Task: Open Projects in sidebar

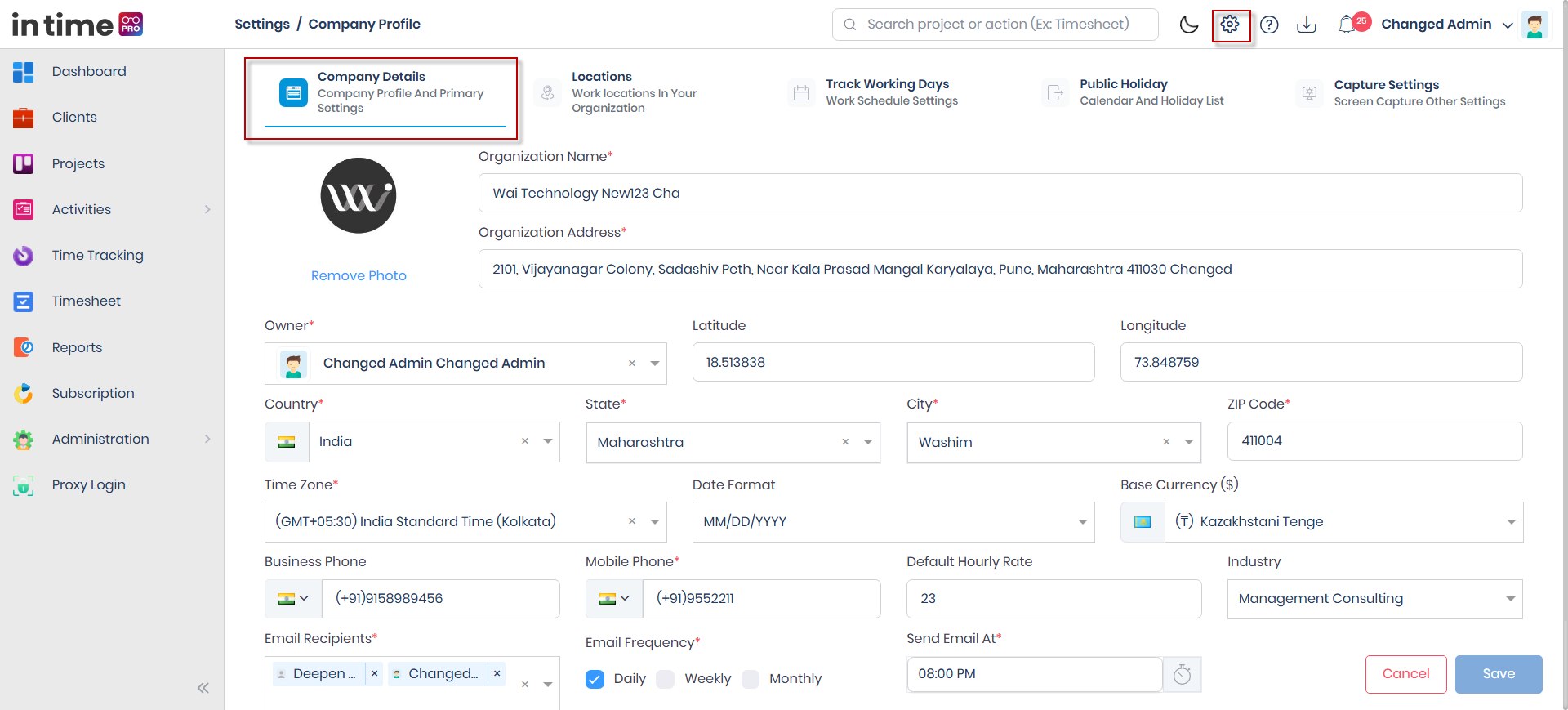Action: [x=78, y=163]
